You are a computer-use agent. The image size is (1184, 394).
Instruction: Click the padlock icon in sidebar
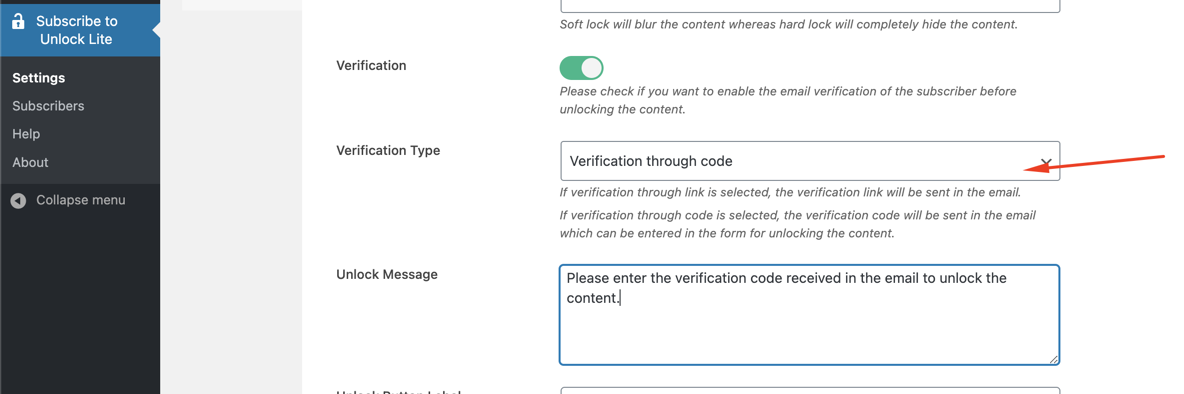pyautogui.click(x=19, y=21)
